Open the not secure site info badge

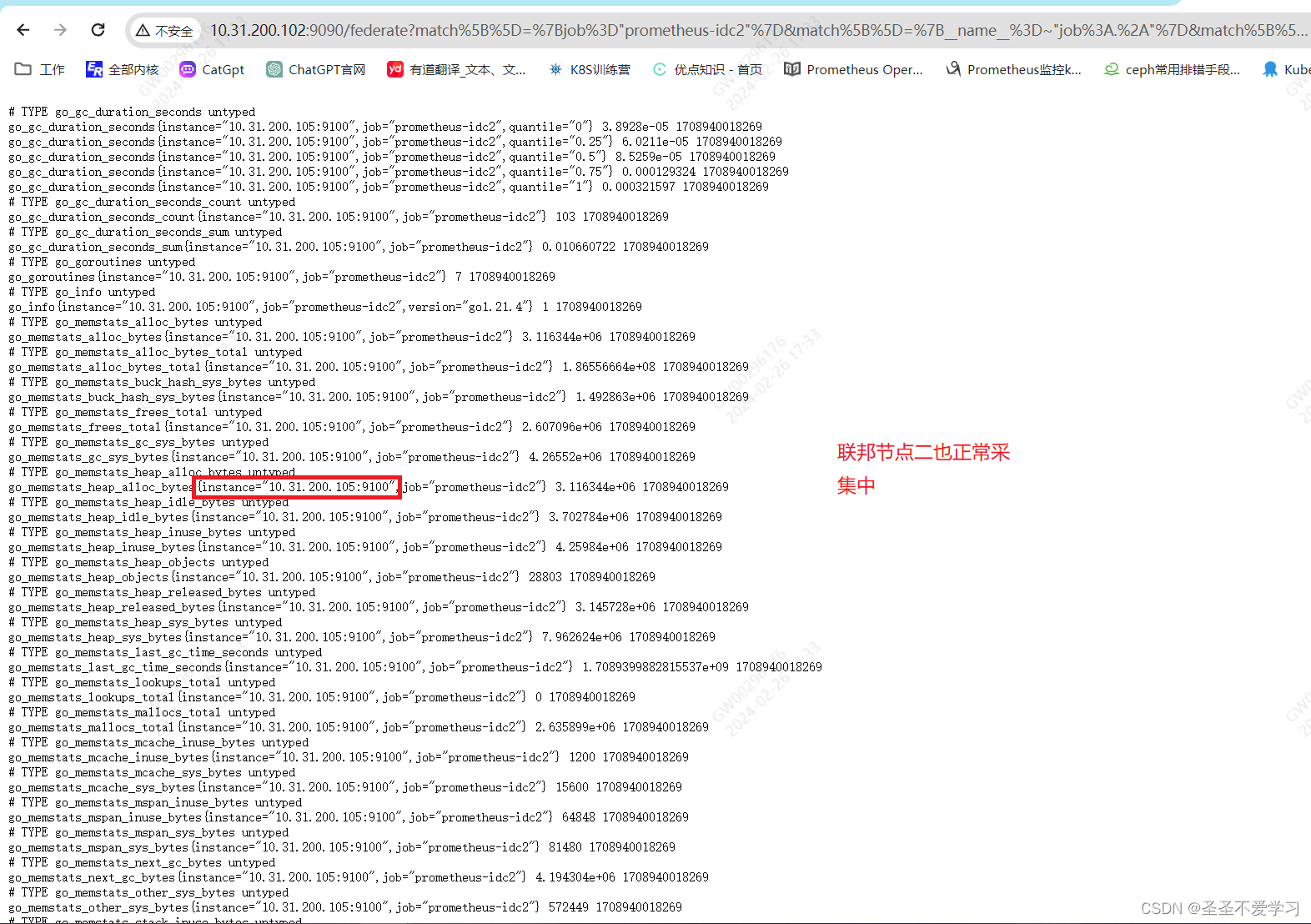tap(165, 31)
